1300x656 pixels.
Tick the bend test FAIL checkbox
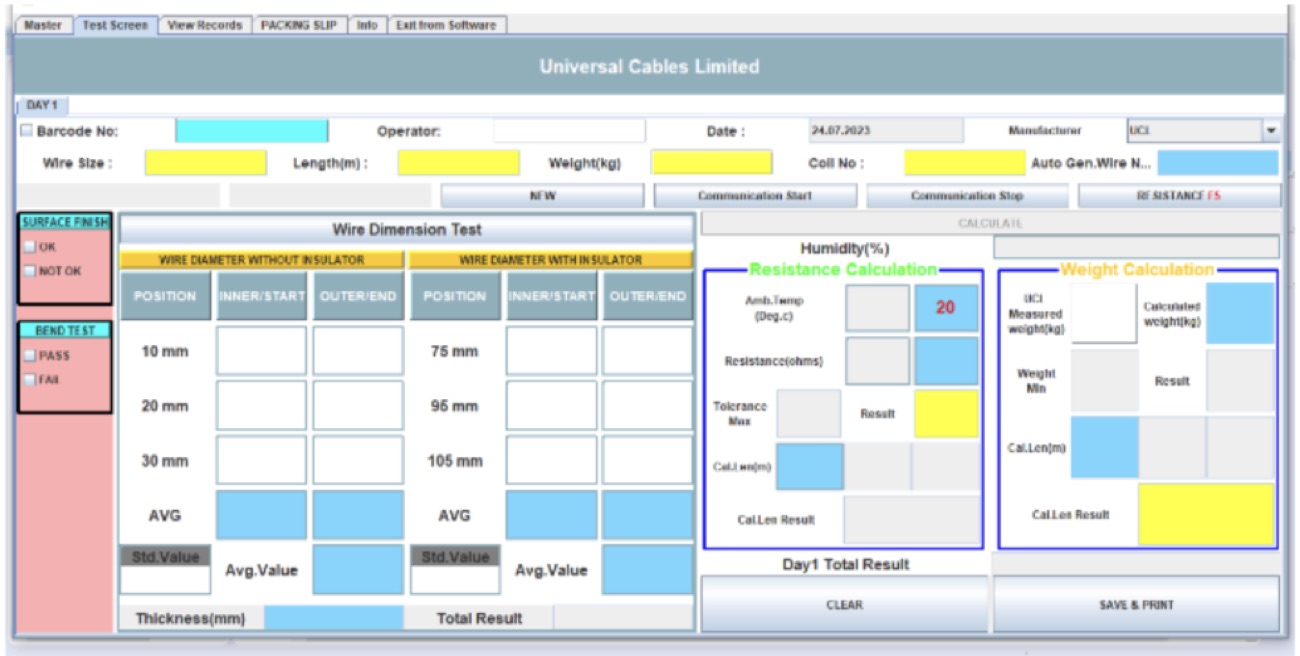[x=30, y=379]
